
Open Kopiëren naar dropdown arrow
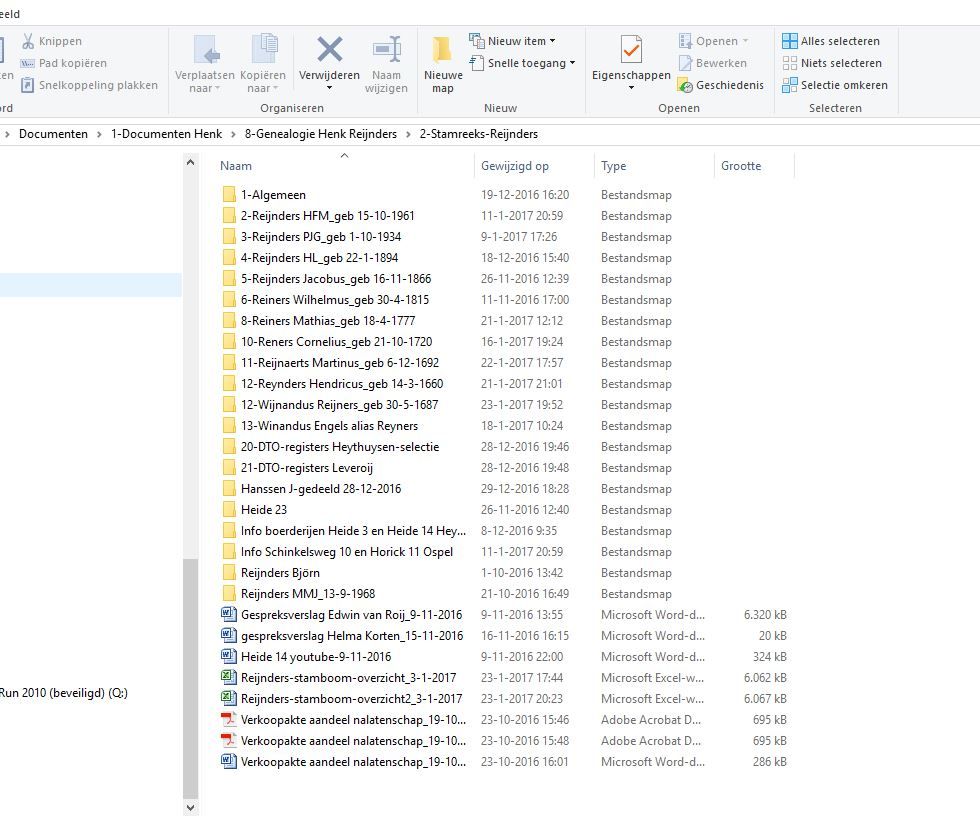(x=275, y=89)
